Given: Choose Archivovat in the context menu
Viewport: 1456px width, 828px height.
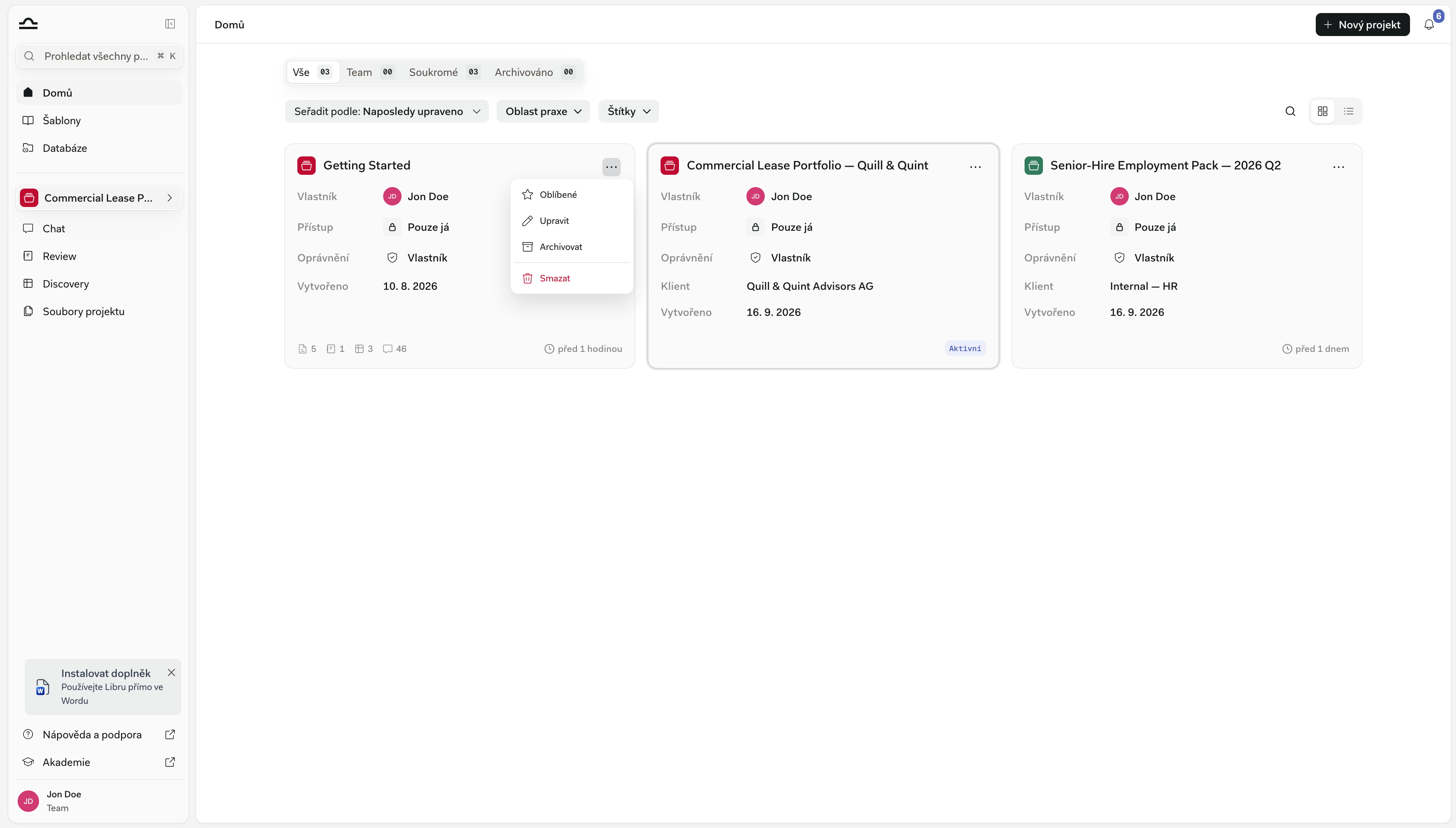Looking at the screenshot, I should pyautogui.click(x=572, y=247).
